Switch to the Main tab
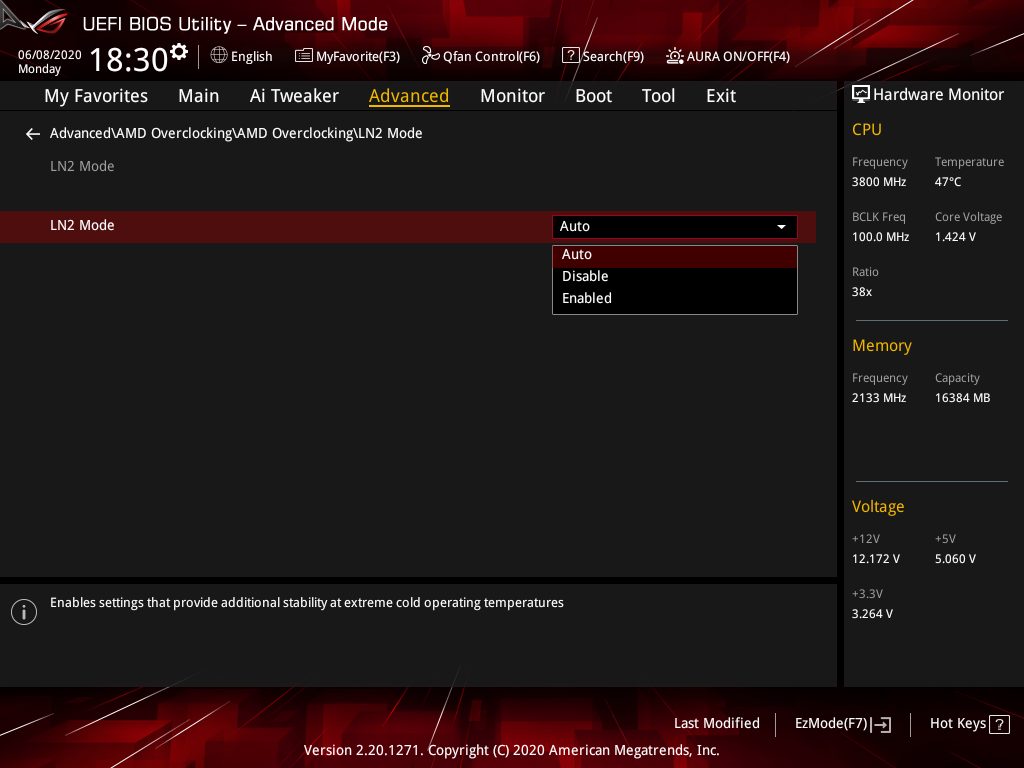The width and height of the screenshot is (1024, 768). coord(199,96)
